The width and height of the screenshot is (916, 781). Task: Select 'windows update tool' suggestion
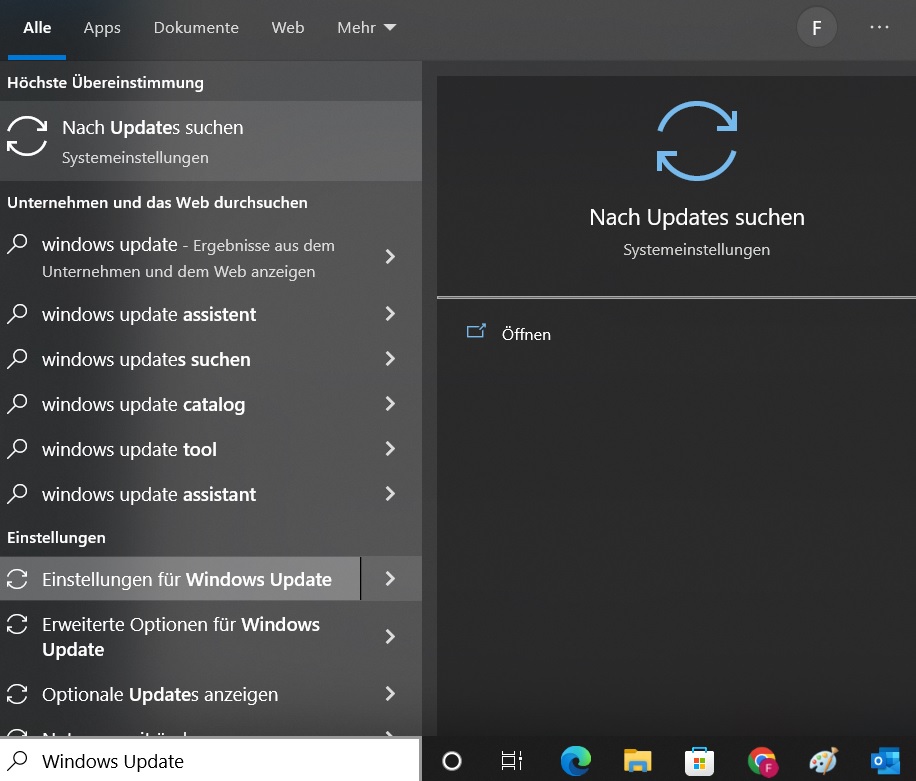[x=180, y=449]
